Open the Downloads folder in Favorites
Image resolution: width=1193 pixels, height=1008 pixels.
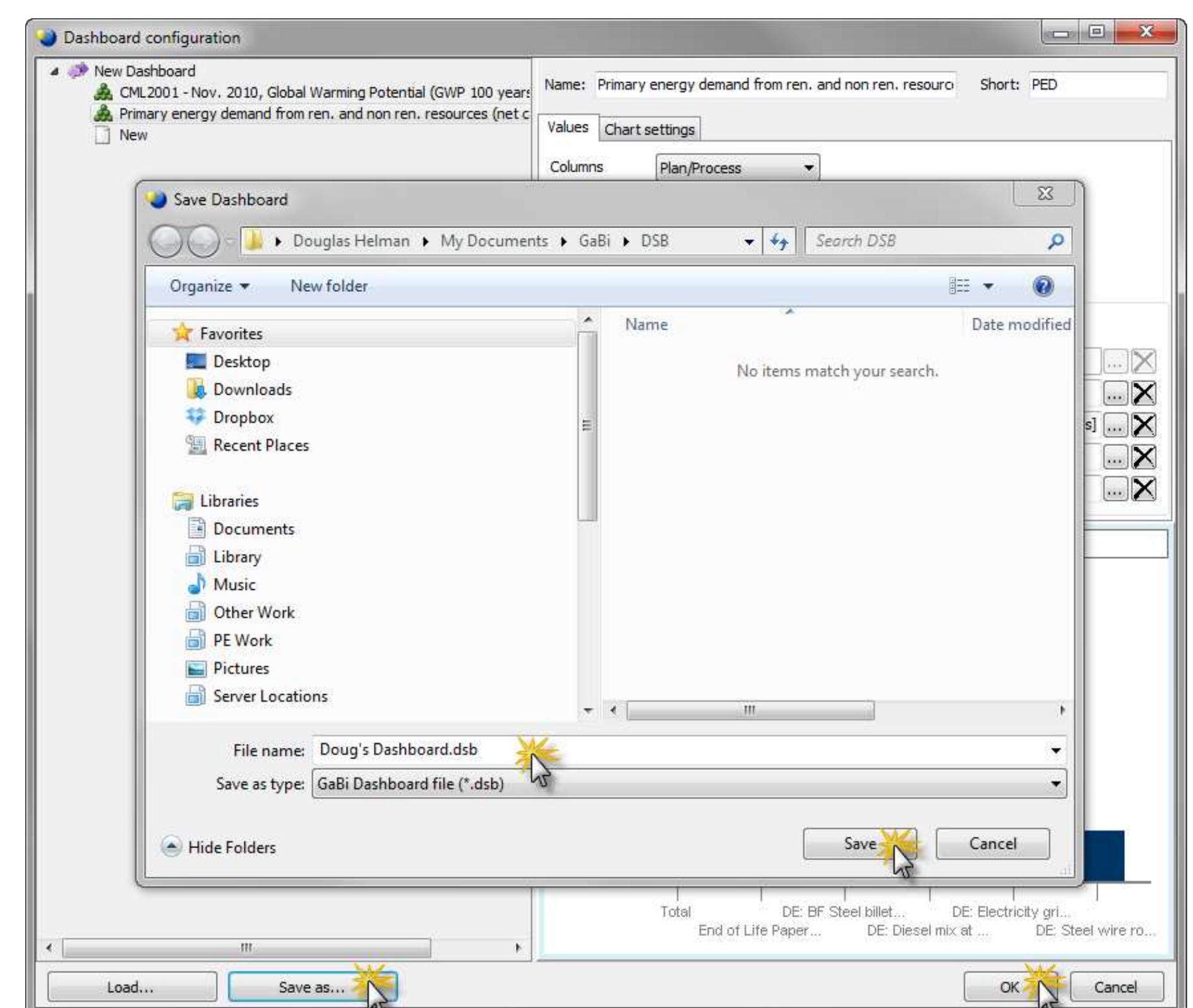252,389
